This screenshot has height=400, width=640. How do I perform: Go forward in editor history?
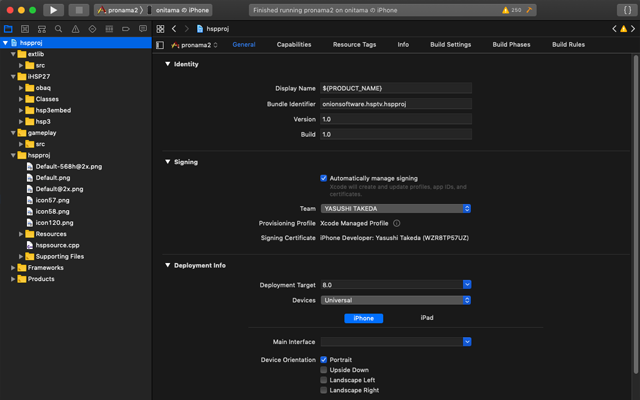point(187,29)
